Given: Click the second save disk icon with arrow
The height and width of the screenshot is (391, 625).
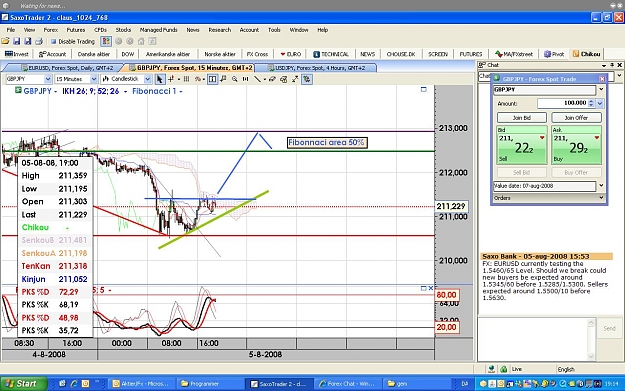Looking at the screenshot, I should click(x=28, y=41).
